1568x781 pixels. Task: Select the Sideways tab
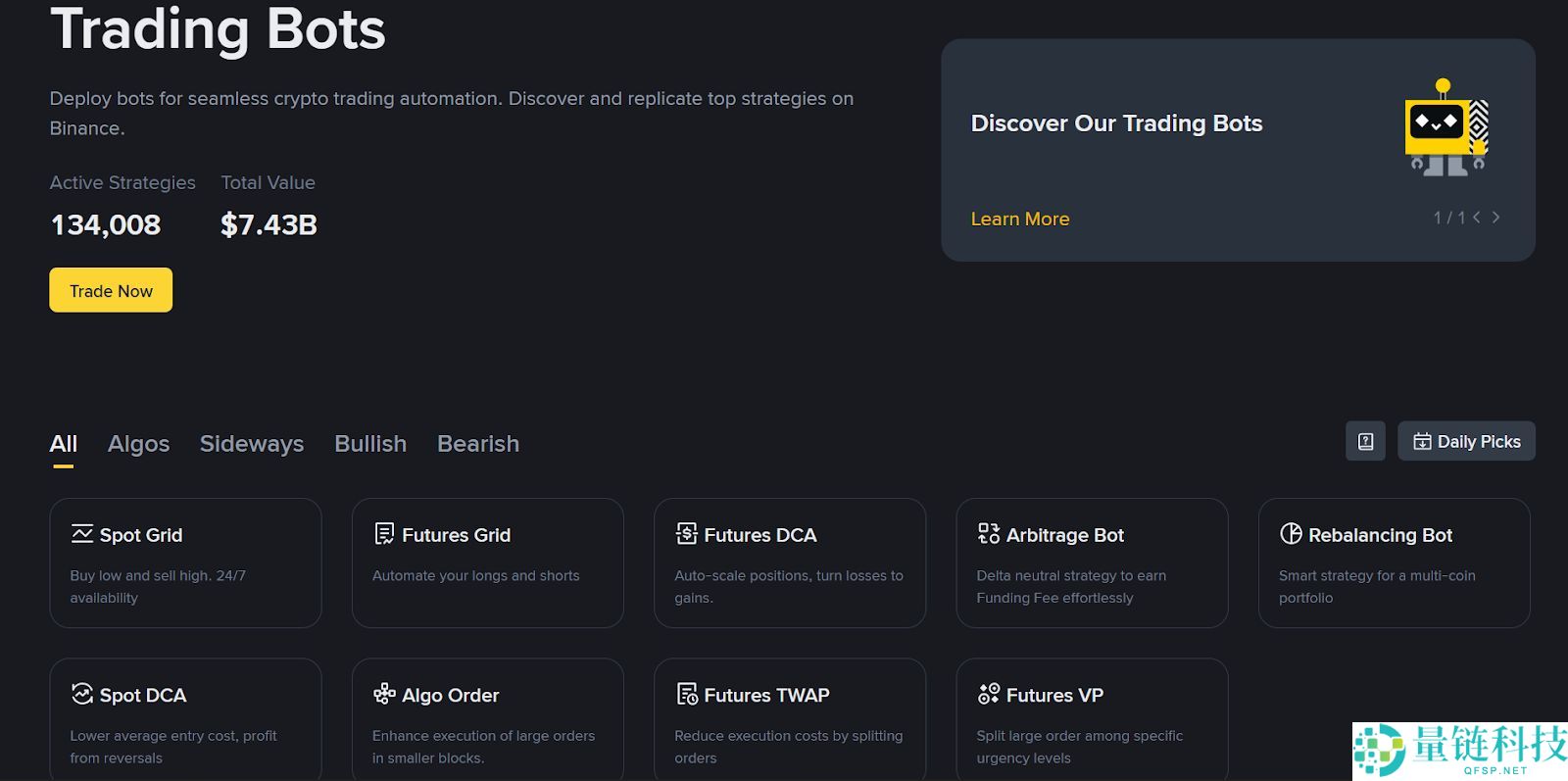[252, 444]
